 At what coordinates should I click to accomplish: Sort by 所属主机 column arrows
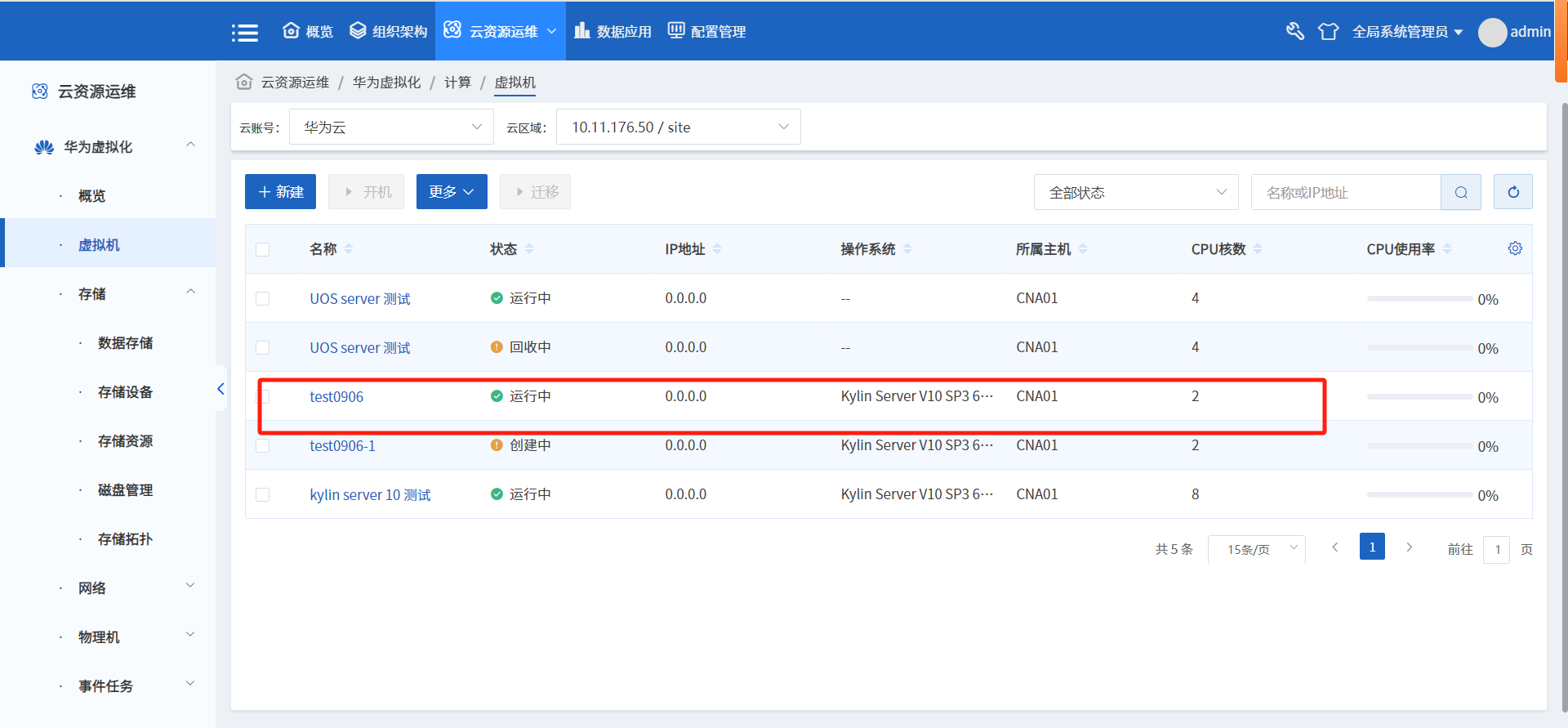pyautogui.click(x=1083, y=248)
